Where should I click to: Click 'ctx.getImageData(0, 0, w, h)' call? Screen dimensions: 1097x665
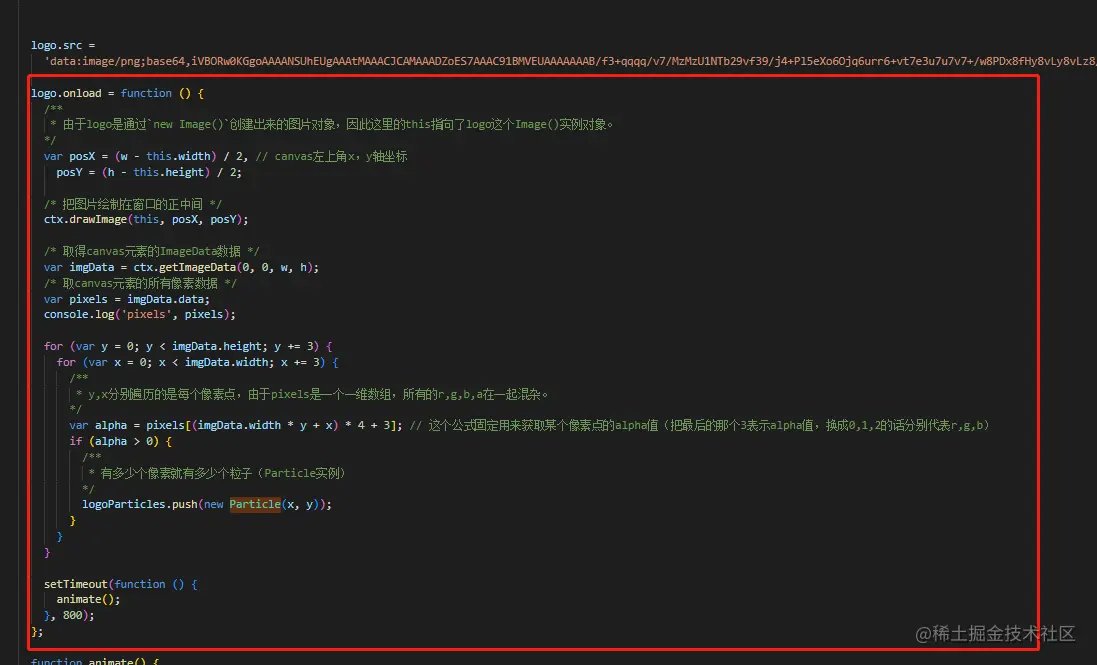224,267
